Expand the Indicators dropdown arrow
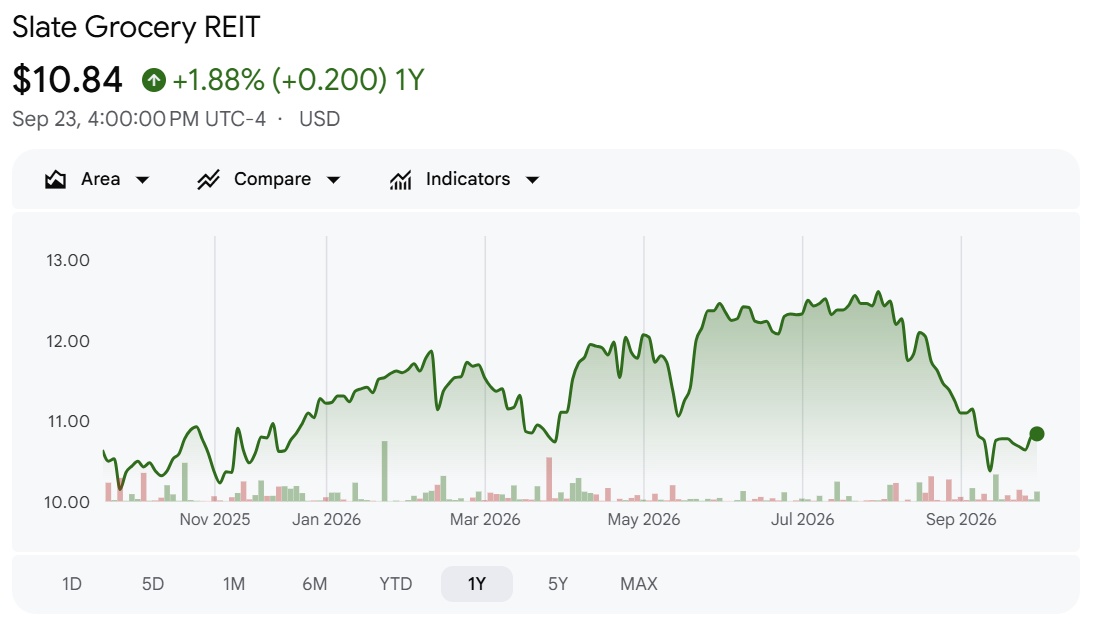The width and height of the screenshot is (1107, 625). [532, 180]
